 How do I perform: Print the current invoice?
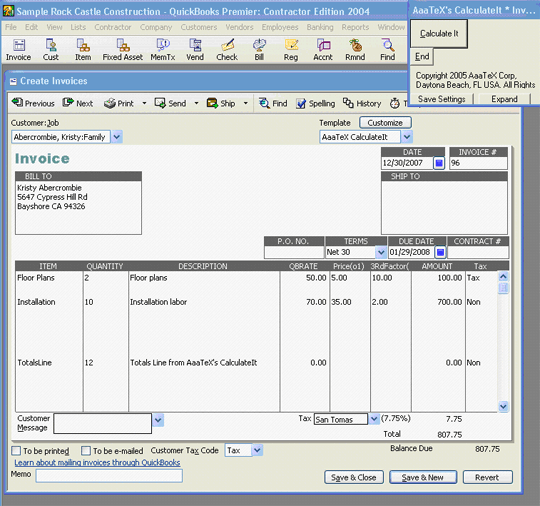[x=119, y=103]
